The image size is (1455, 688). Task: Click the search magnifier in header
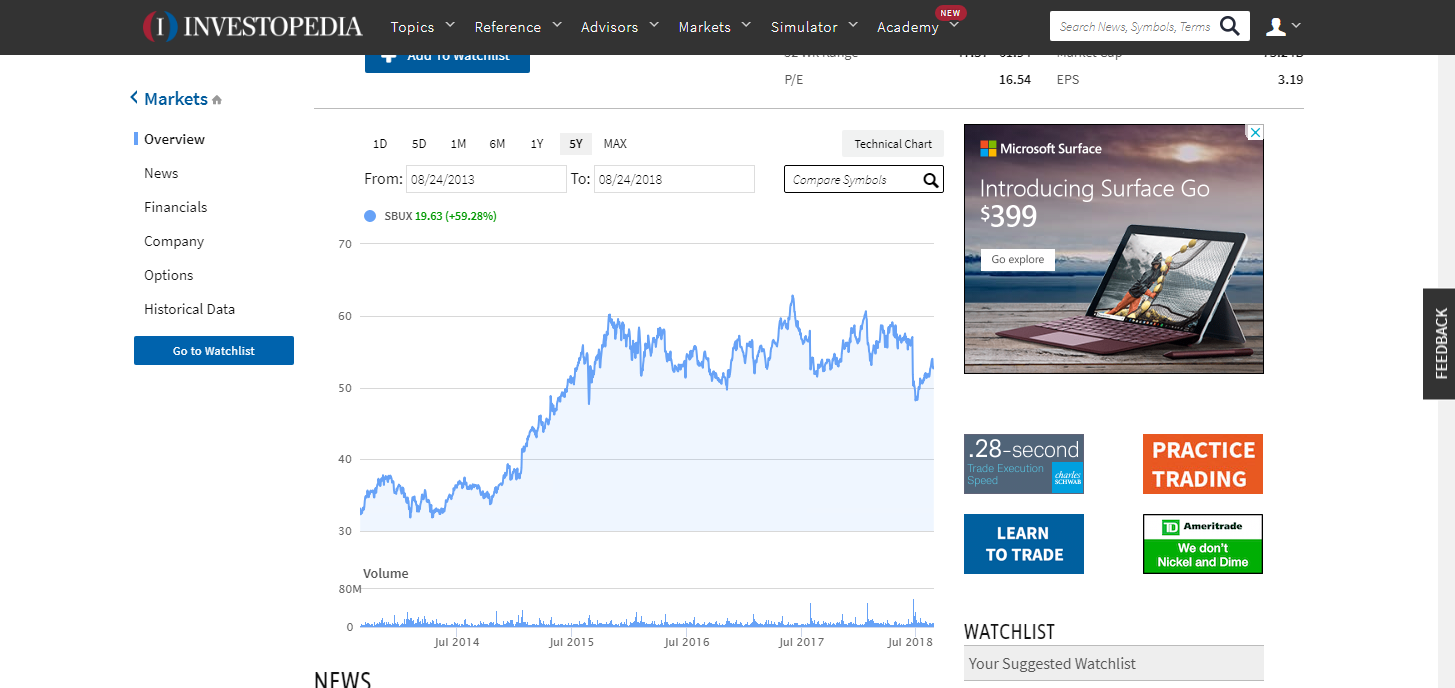tap(1230, 26)
